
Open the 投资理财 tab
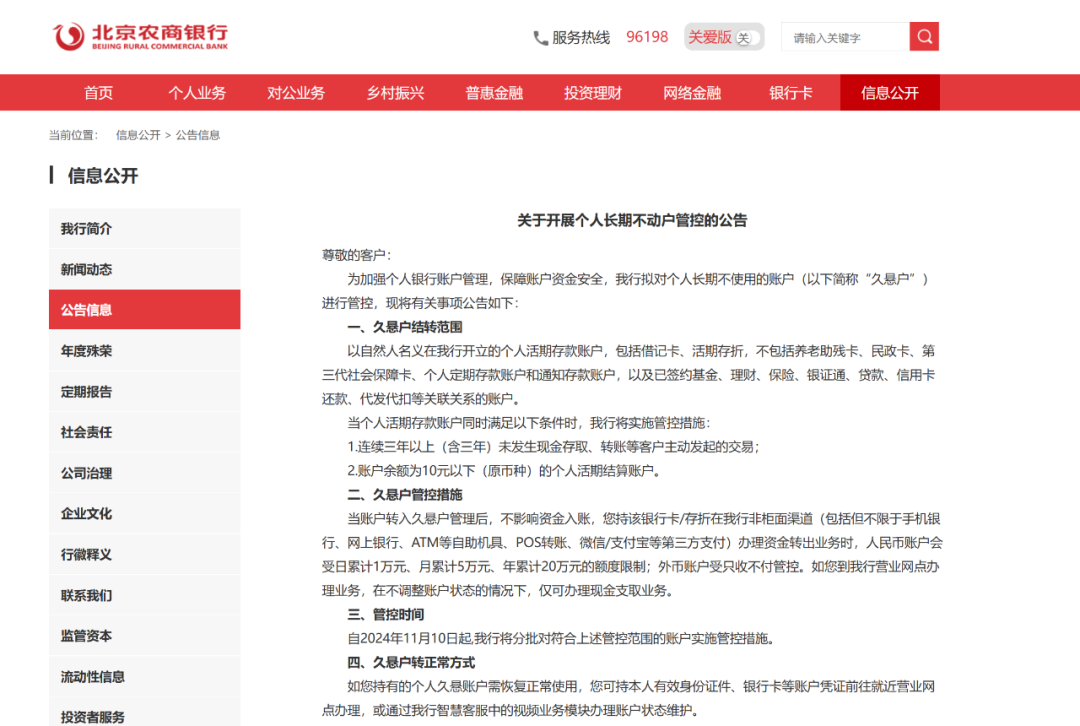(592, 92)
